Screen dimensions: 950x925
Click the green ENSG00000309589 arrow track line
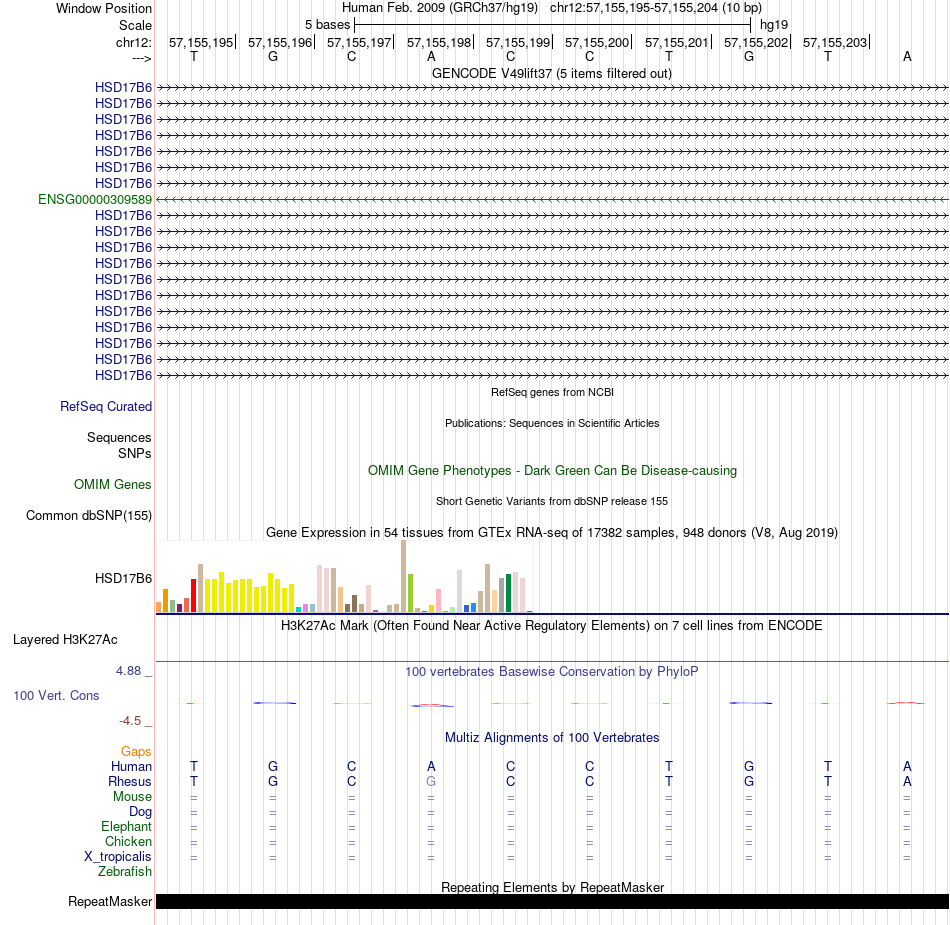[552, 199]
